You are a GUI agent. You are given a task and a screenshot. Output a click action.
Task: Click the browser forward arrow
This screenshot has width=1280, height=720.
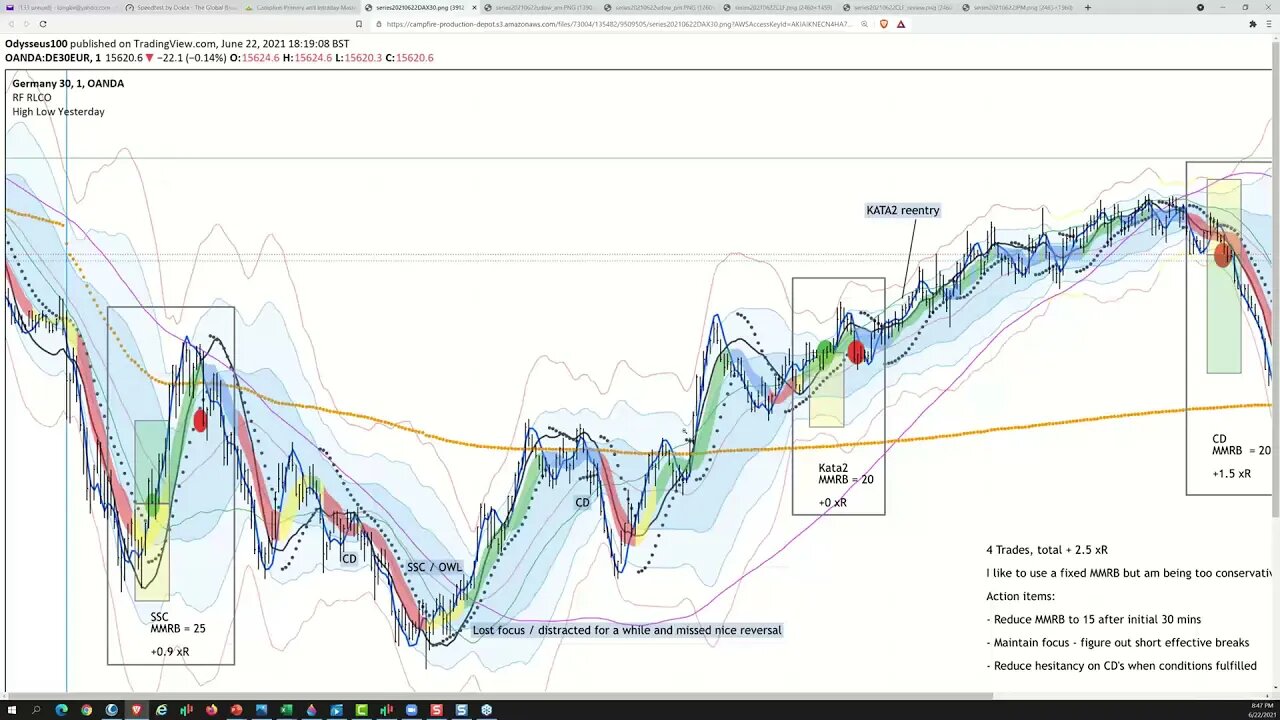point(26,24)
